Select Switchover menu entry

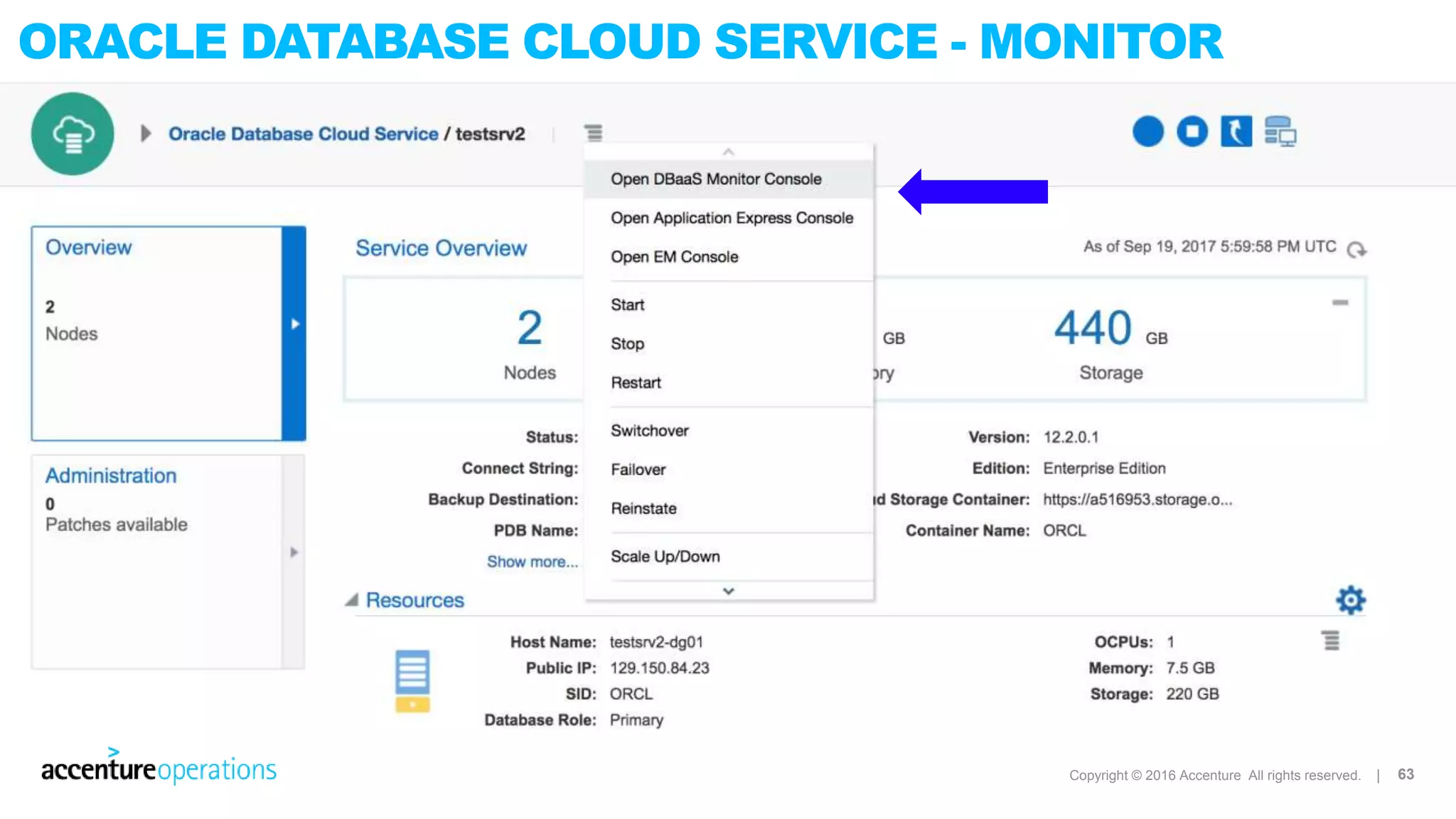pyautogui.click(x=729, y=431)
